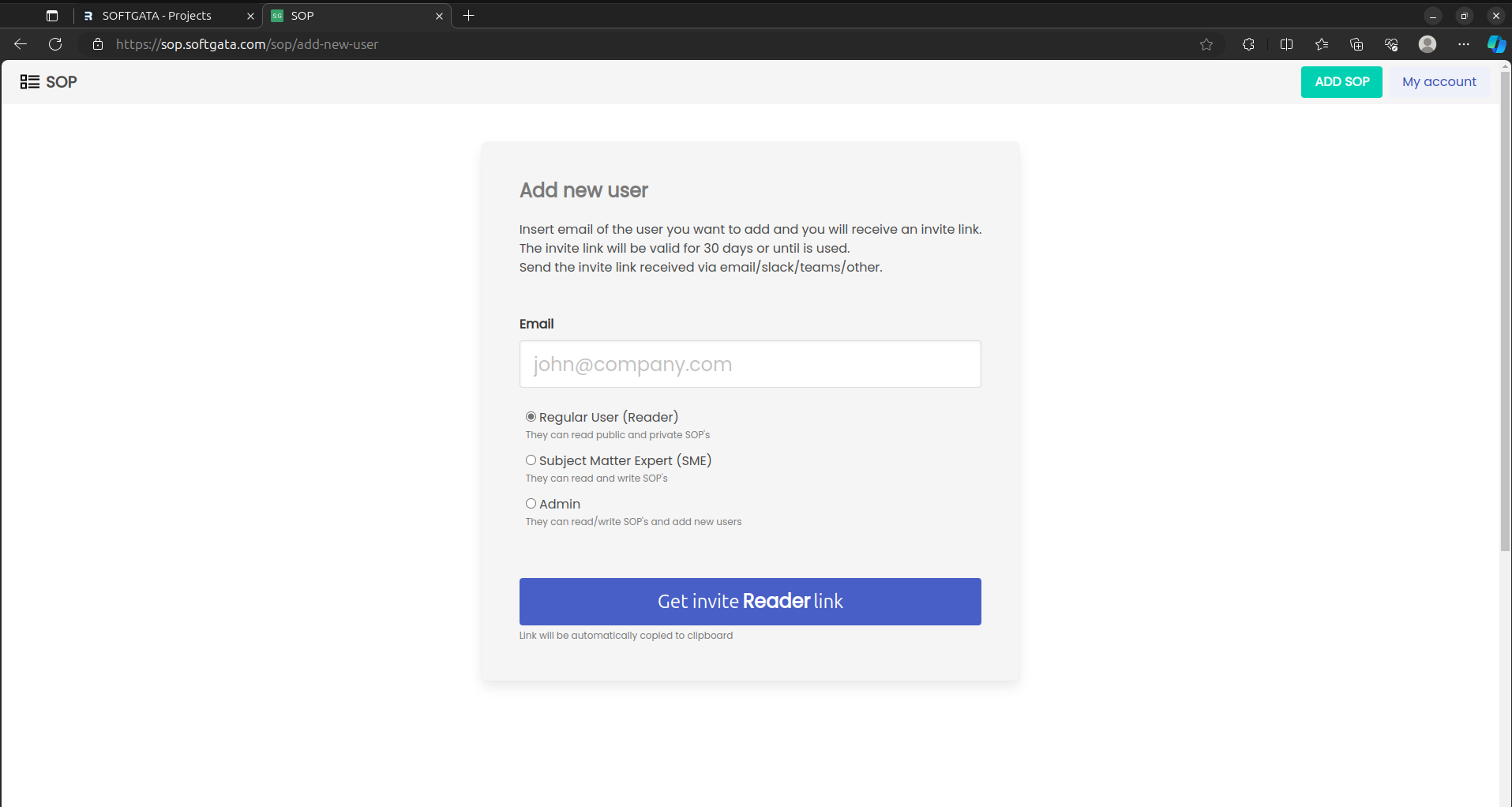
Task: Open the Copilot sidebar icon
Action: coord(1495,44)
